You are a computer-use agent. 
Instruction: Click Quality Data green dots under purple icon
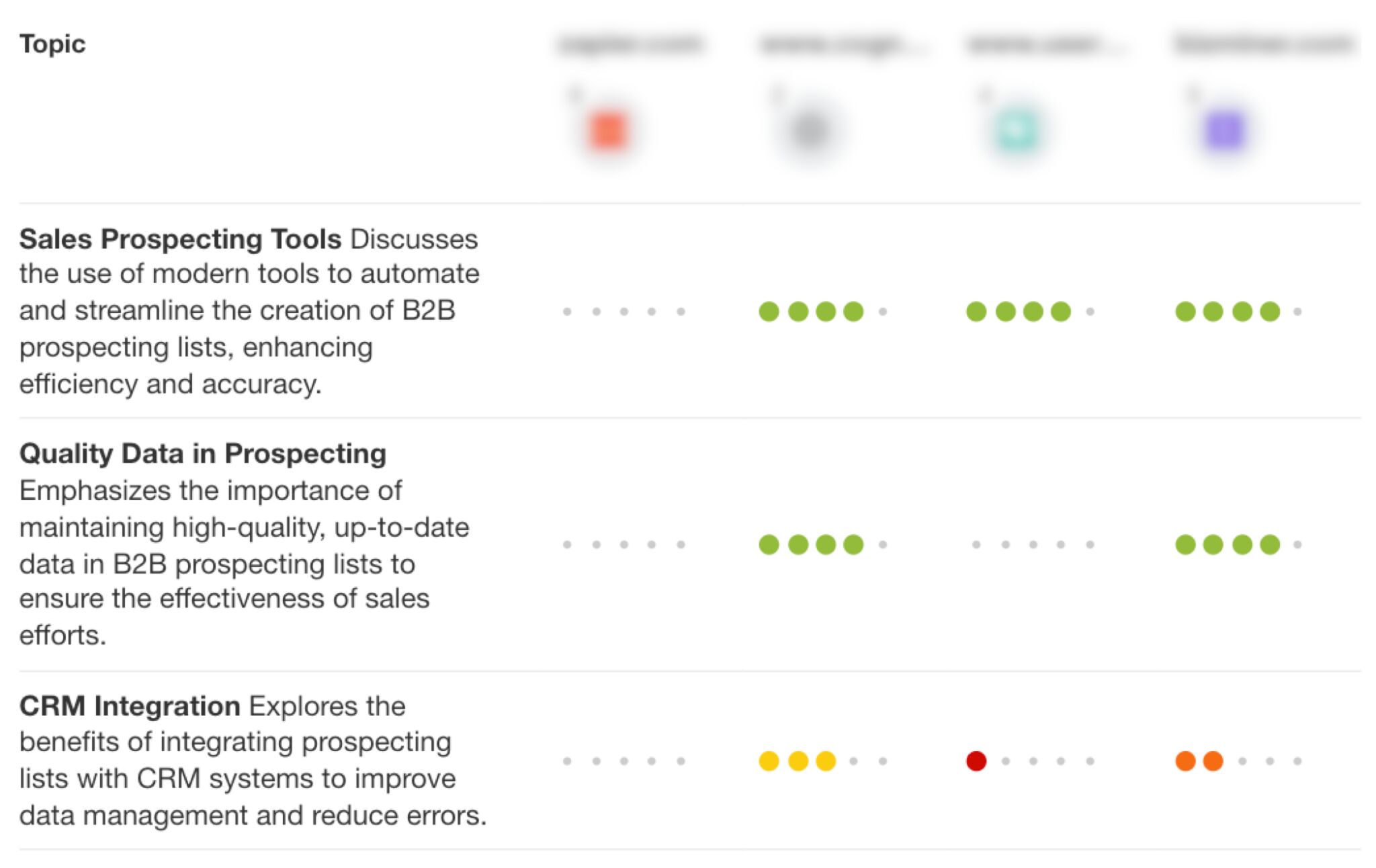[1228, 544]
